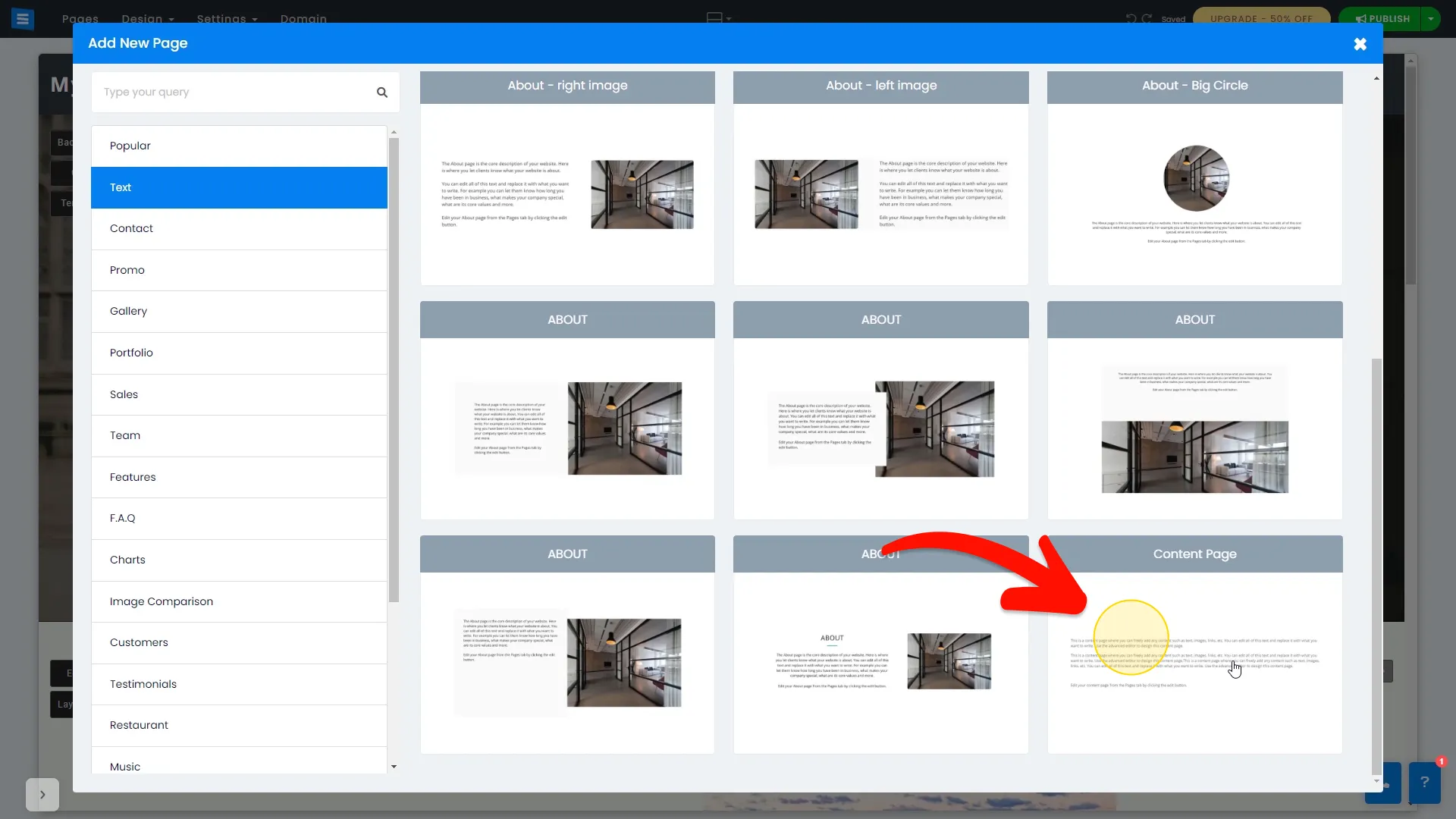Select the Popular category
1456x819 pixels.
pos(239,146)
